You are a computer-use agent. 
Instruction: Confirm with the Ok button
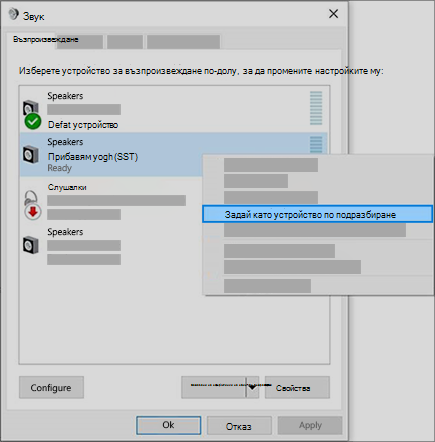click(168, 425)
